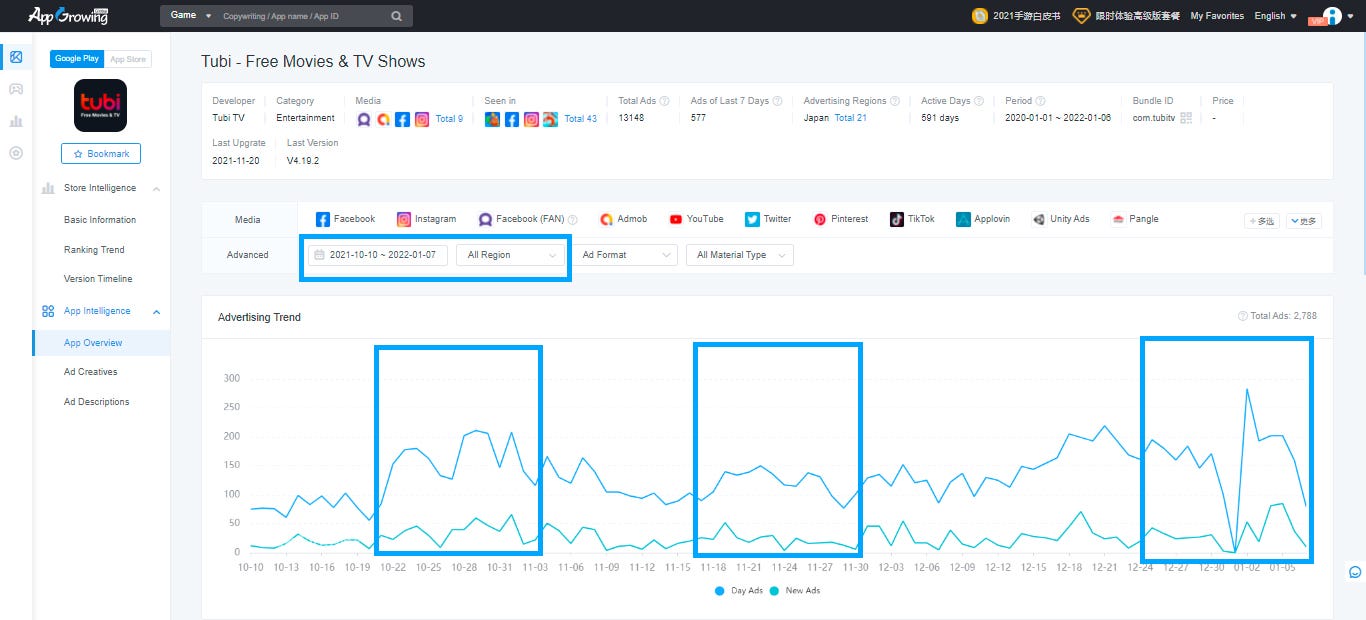Viewport: 1366px width, 620px height.
Task: Click the first app icon under Seen in
Action: pos(493,119)
